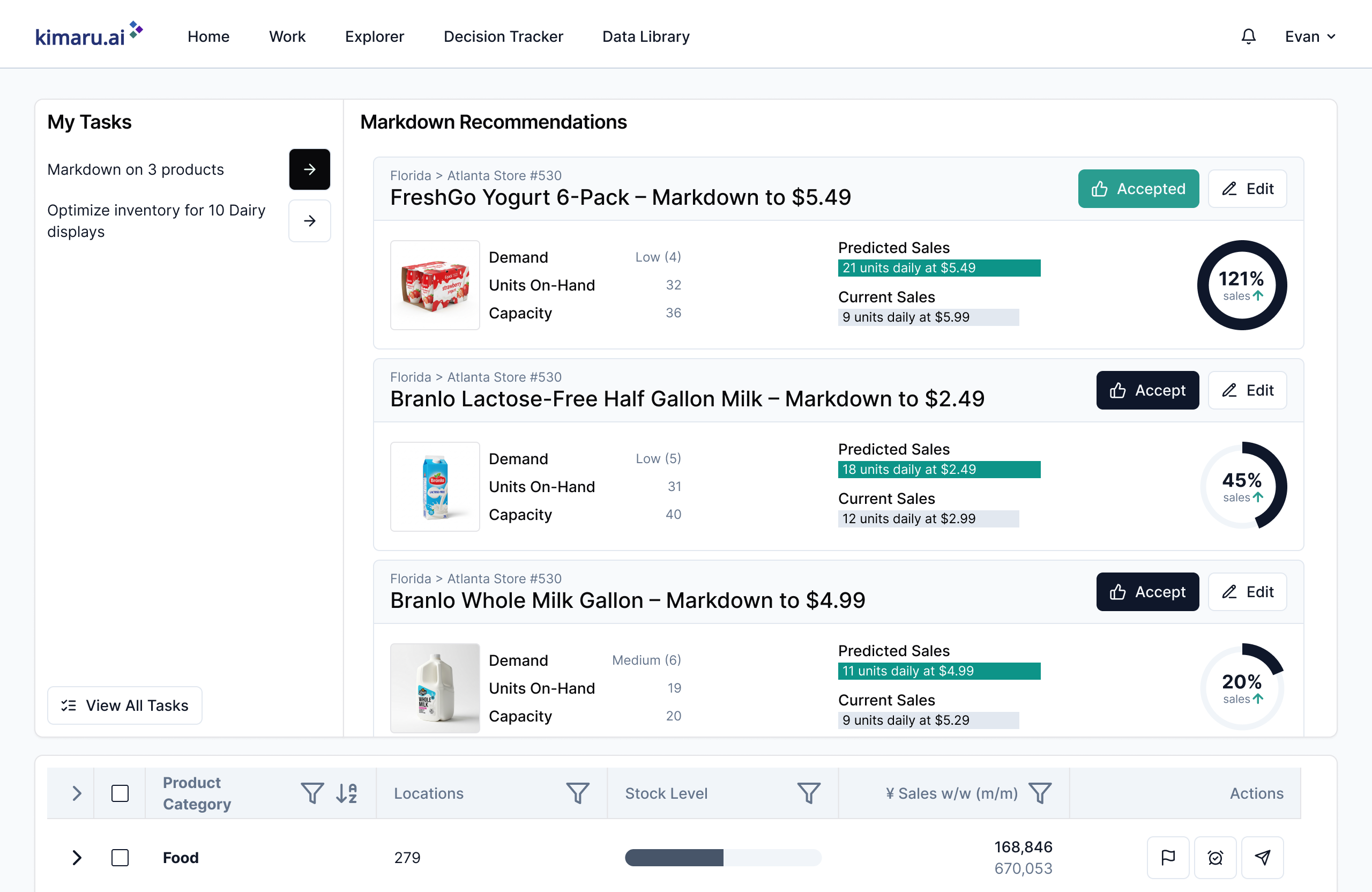The image size is (1372, 892).
Task: Sort Product Category alphabetically
Action: (346, 793)
